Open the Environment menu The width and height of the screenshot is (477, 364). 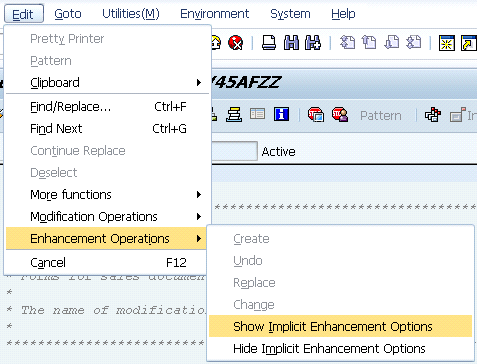click(214, 14)
